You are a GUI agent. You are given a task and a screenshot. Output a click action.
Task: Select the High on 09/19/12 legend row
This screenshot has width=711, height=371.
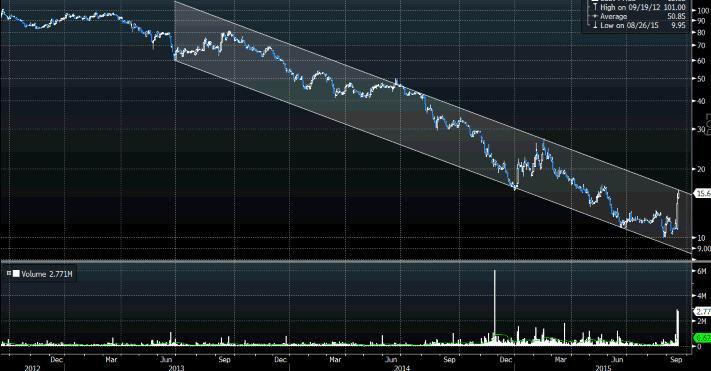pos(639,7)
